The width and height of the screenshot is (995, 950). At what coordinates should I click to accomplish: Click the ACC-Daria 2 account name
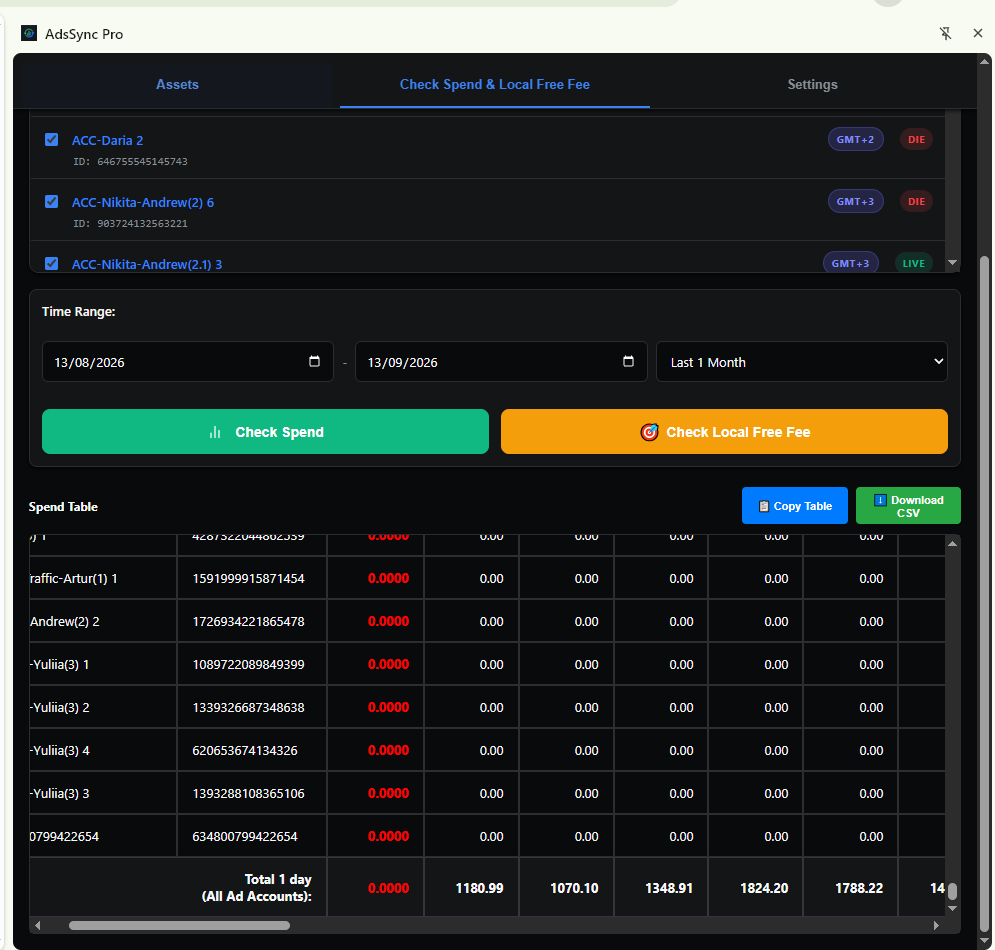click(x=107, y=140)
